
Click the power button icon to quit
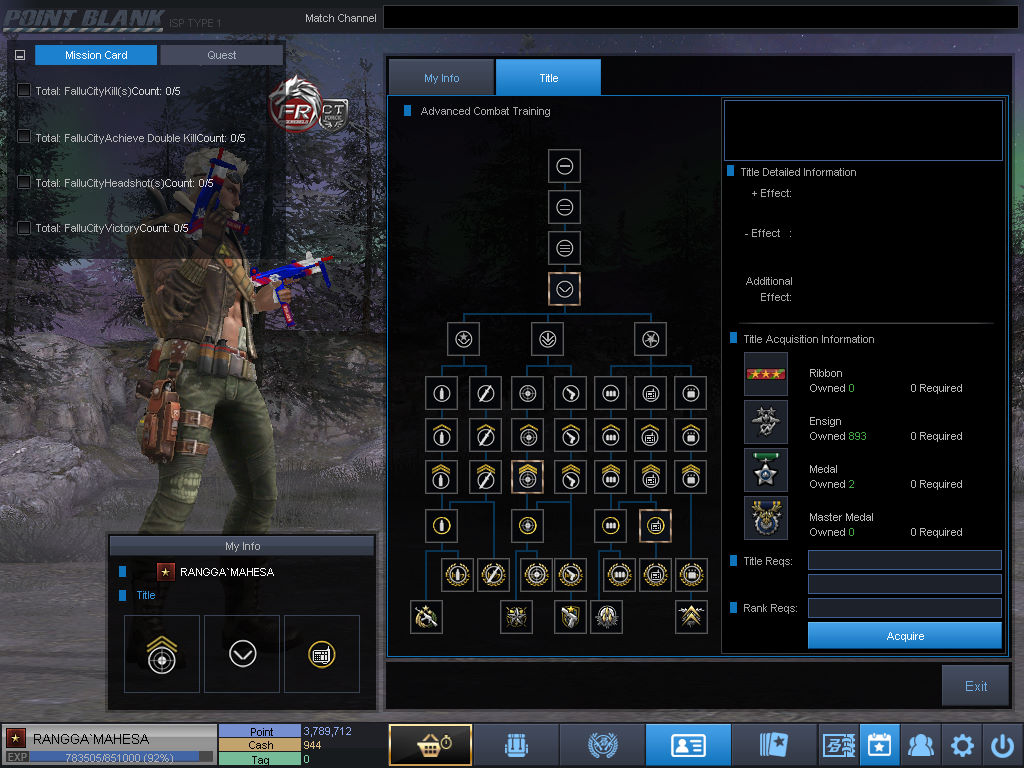(1002, 745)
